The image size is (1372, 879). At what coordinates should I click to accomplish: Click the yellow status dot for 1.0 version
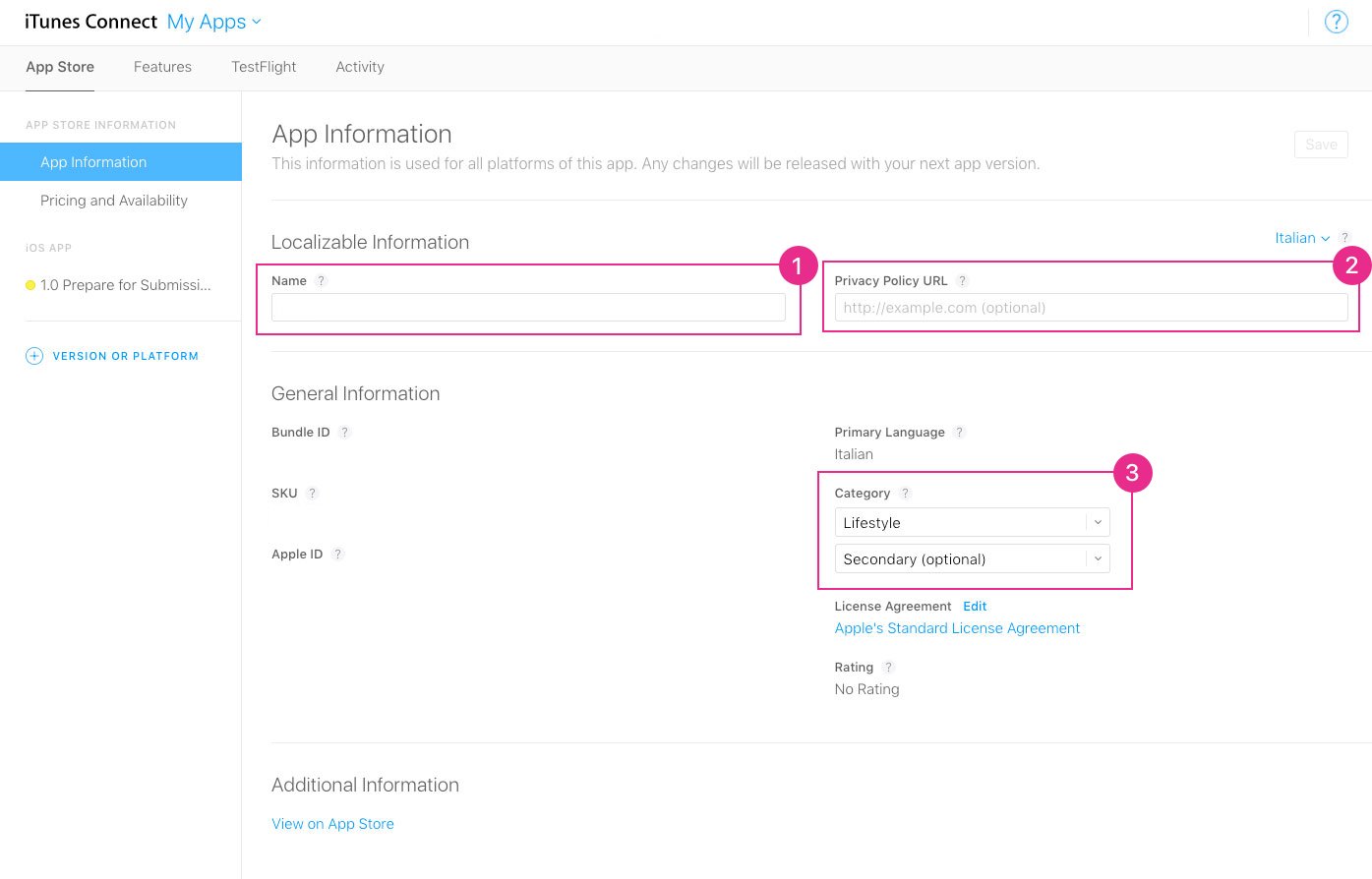[x=30, y=285]
